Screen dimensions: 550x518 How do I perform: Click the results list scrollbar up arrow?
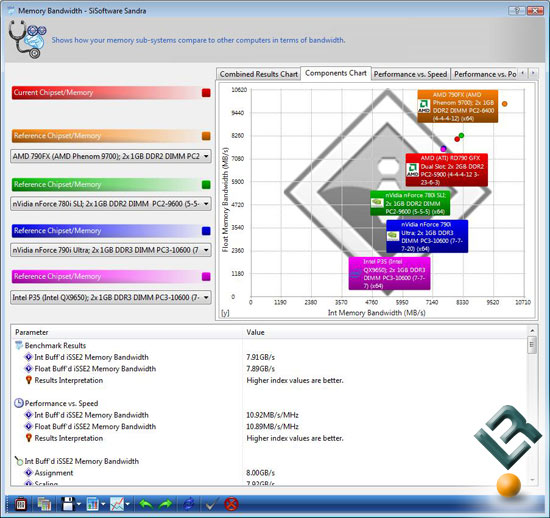pyautogui.click(x=532, y=331)
